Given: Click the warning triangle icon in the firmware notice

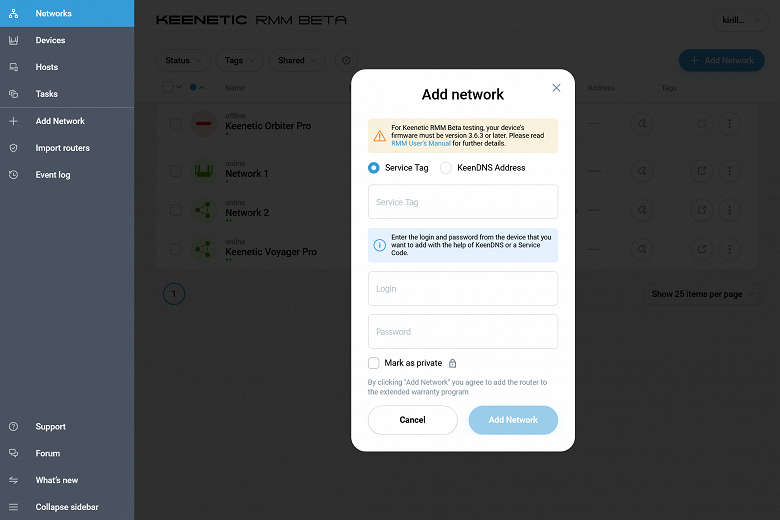Looking at the screenshot, I should (380, 136).
